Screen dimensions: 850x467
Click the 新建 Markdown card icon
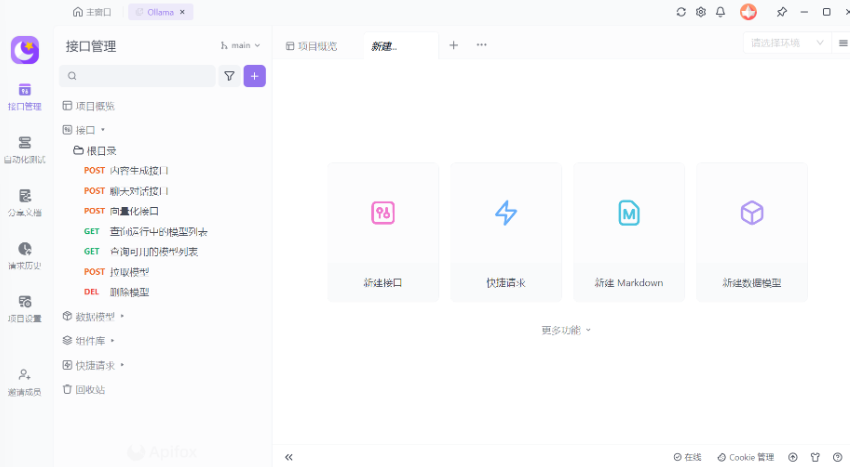[629, 213]
